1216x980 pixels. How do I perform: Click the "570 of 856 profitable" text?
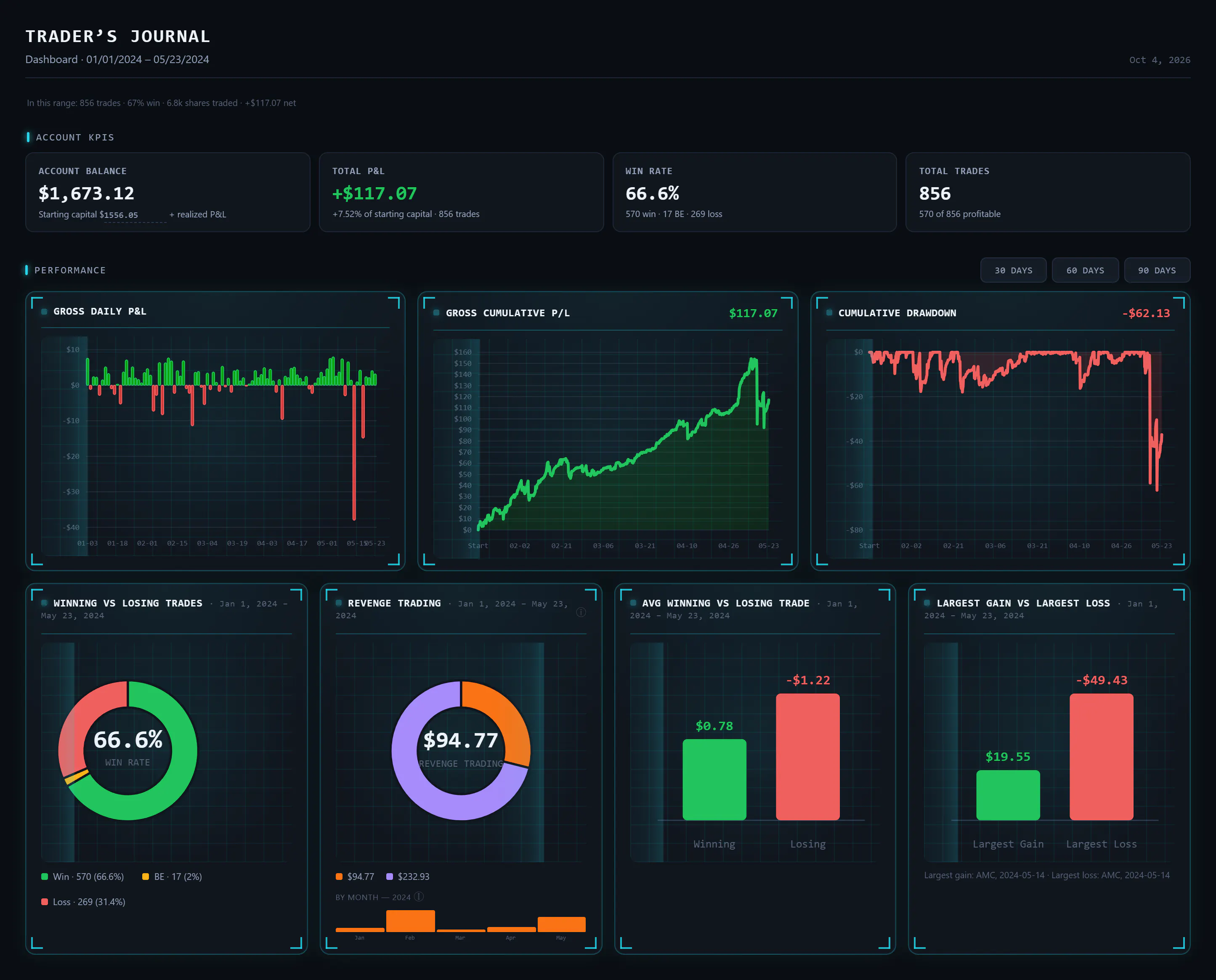960,214
